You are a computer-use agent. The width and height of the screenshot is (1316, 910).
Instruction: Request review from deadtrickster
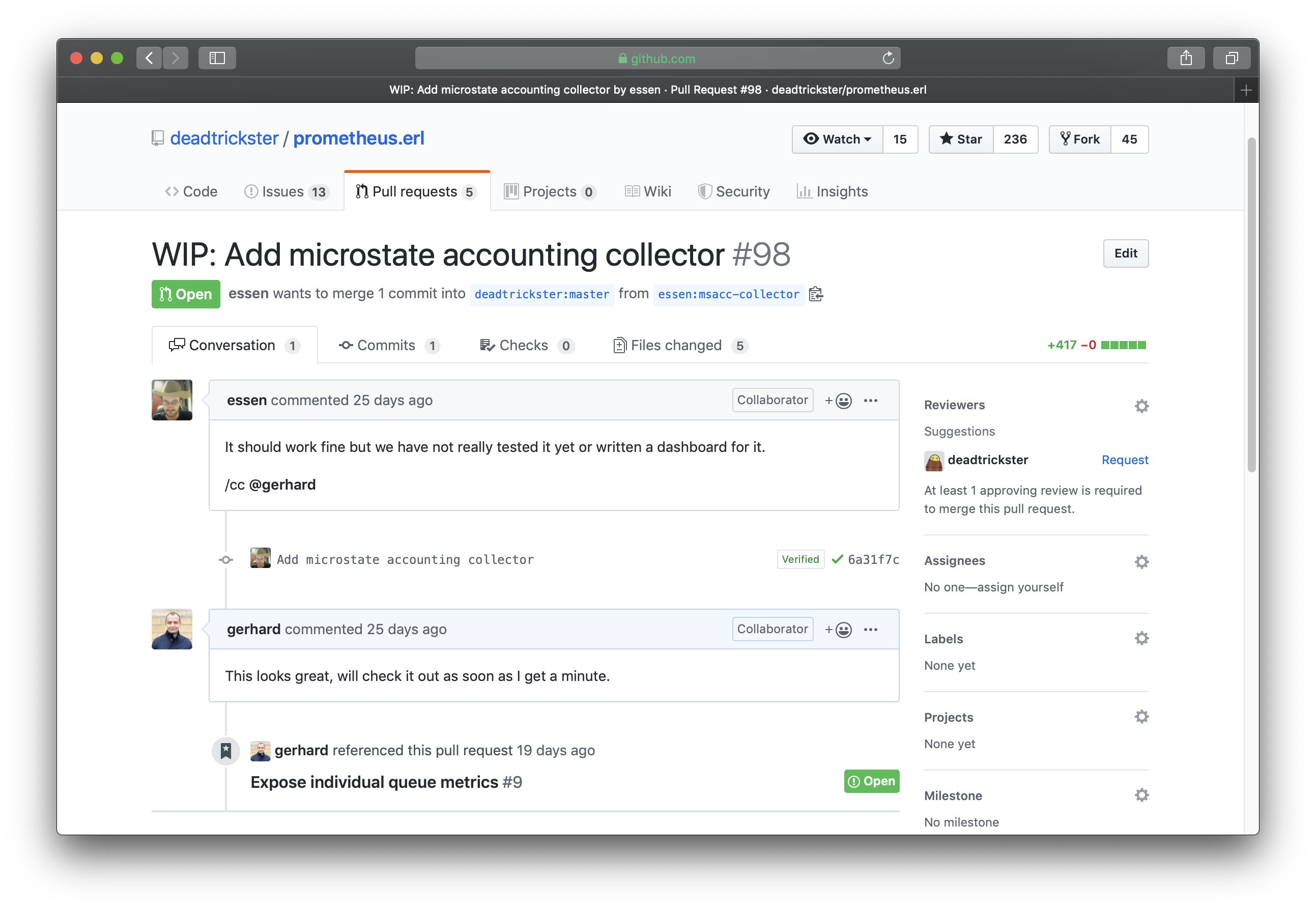pyautogui.click(x=1124, y=460)
